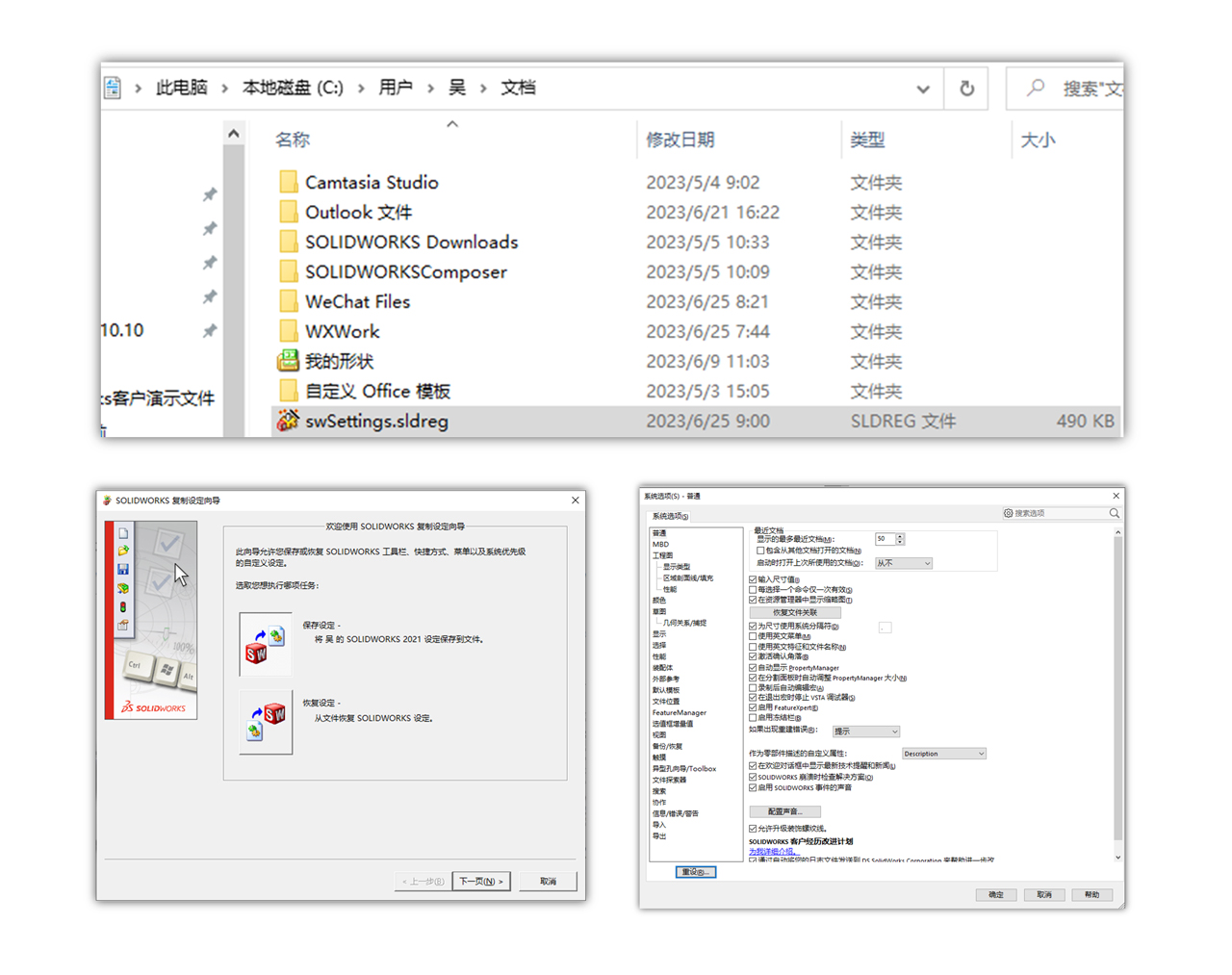The width and height of the screenshot is (1232, 975).
Task: Expand chevron after 本地磁盘 (C:) in address bar
Action: [x=361, y=89]
